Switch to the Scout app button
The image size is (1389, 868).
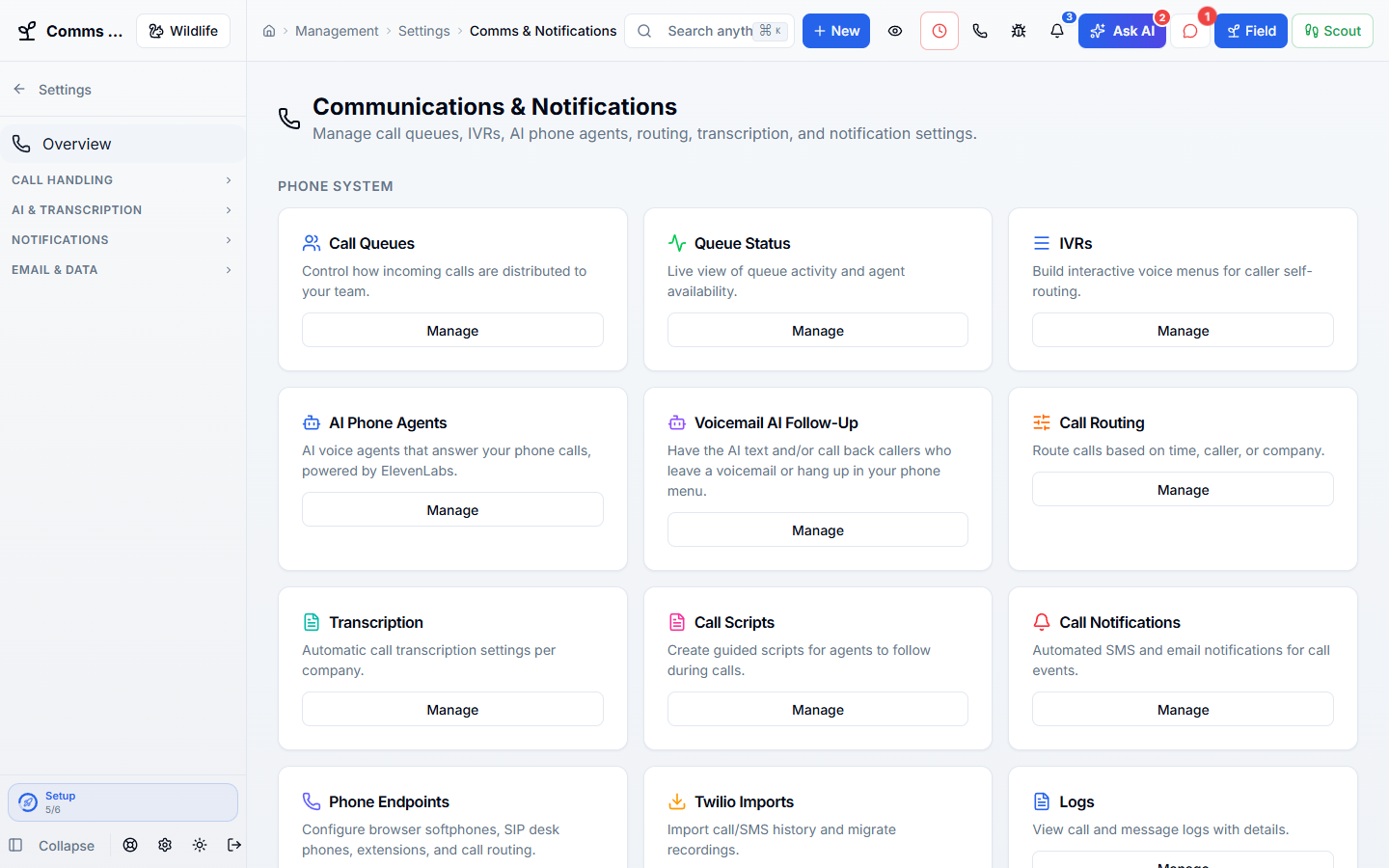click(1332, 31)
